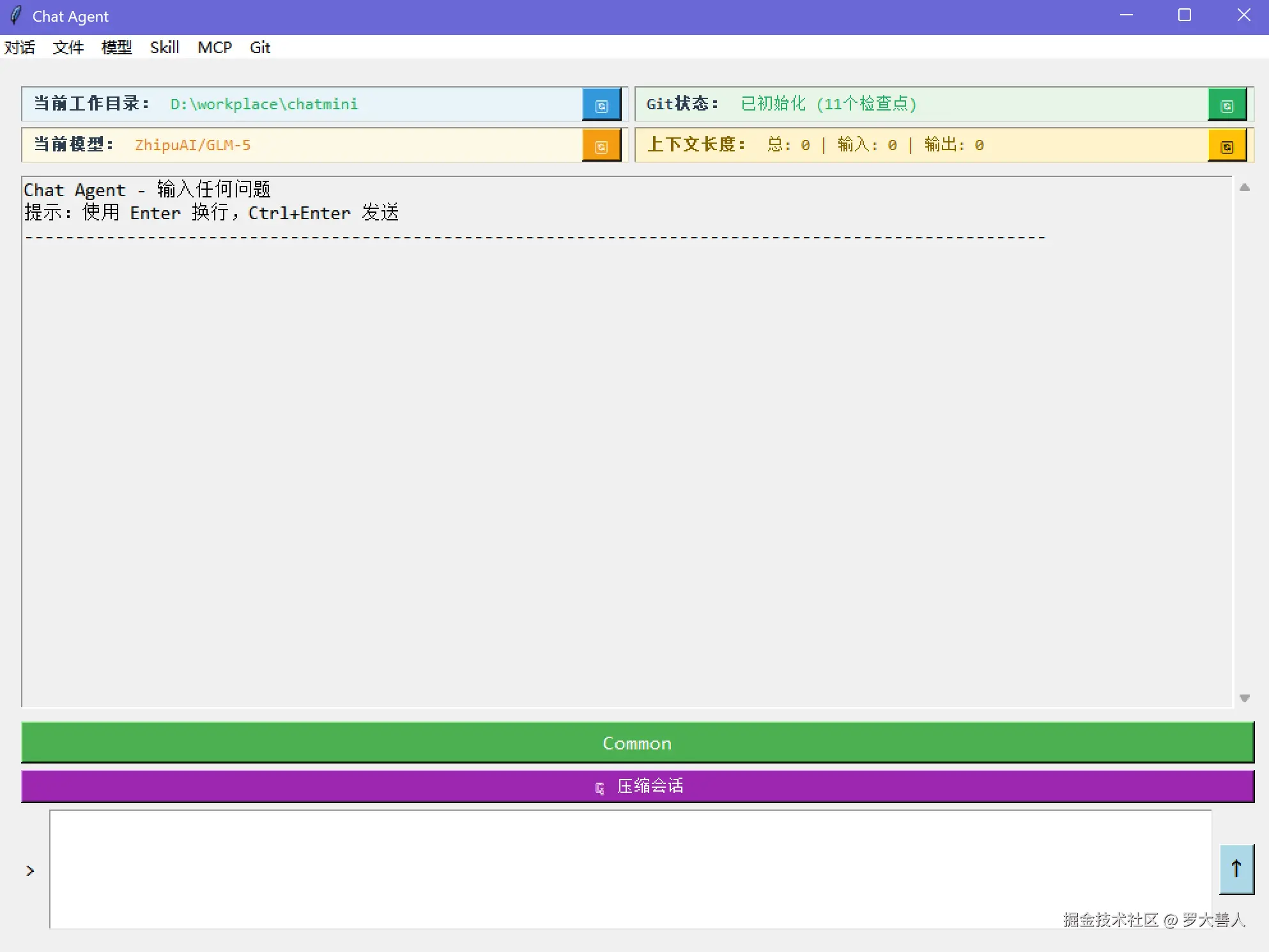1269x952 pixels.
Task: Maximize the Chat Agent window
Action: point(1185,15)
